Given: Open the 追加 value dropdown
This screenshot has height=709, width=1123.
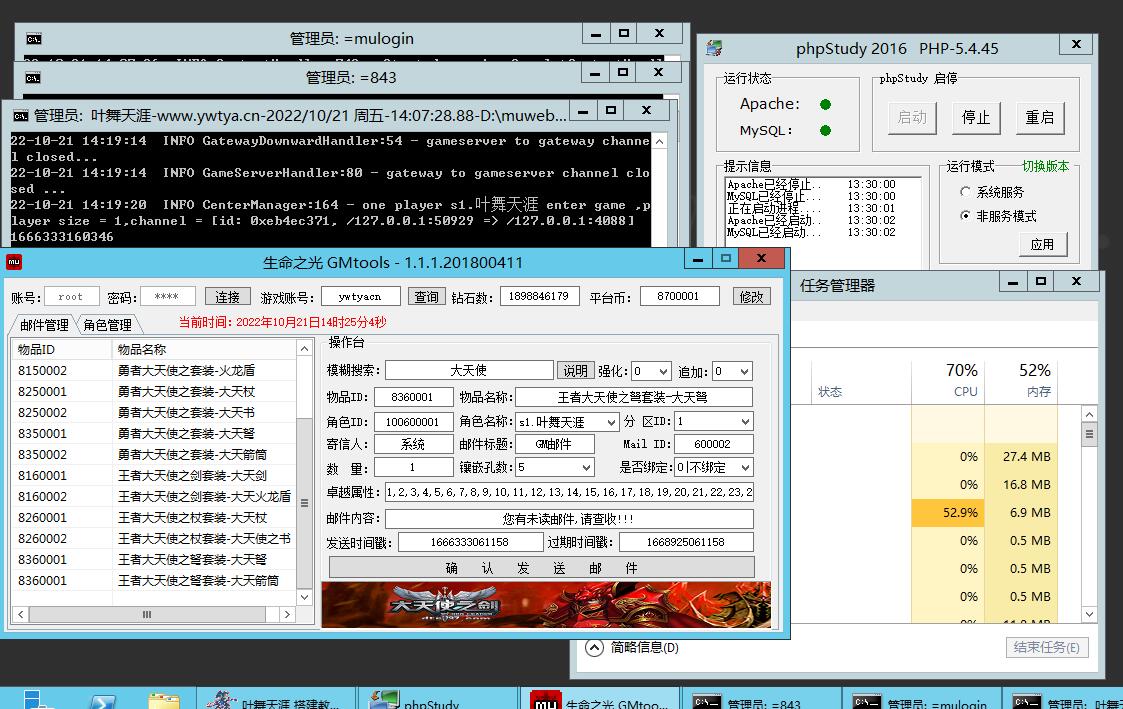Looking at the screenshot, I should [744, 371].
